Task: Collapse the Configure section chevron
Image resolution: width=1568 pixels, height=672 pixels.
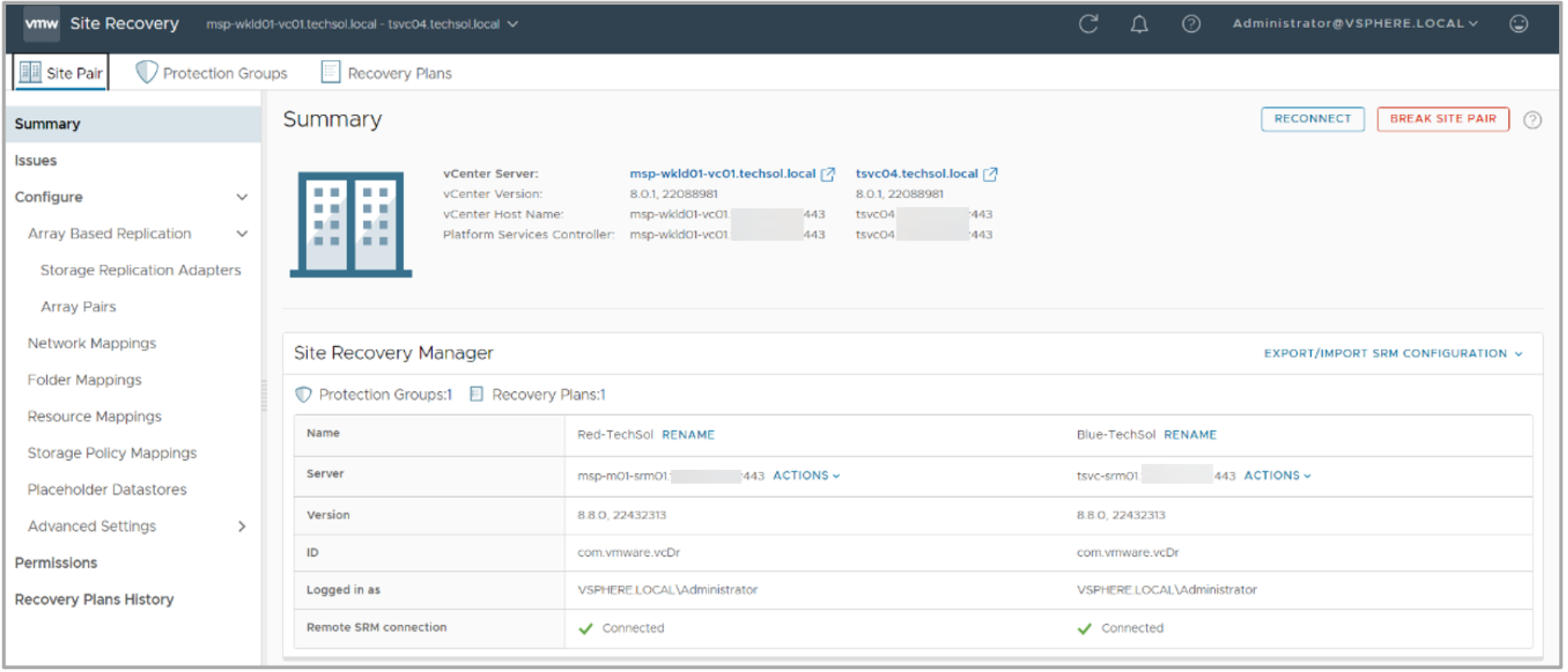Action: pyautogui.click(x=242, y=197)
